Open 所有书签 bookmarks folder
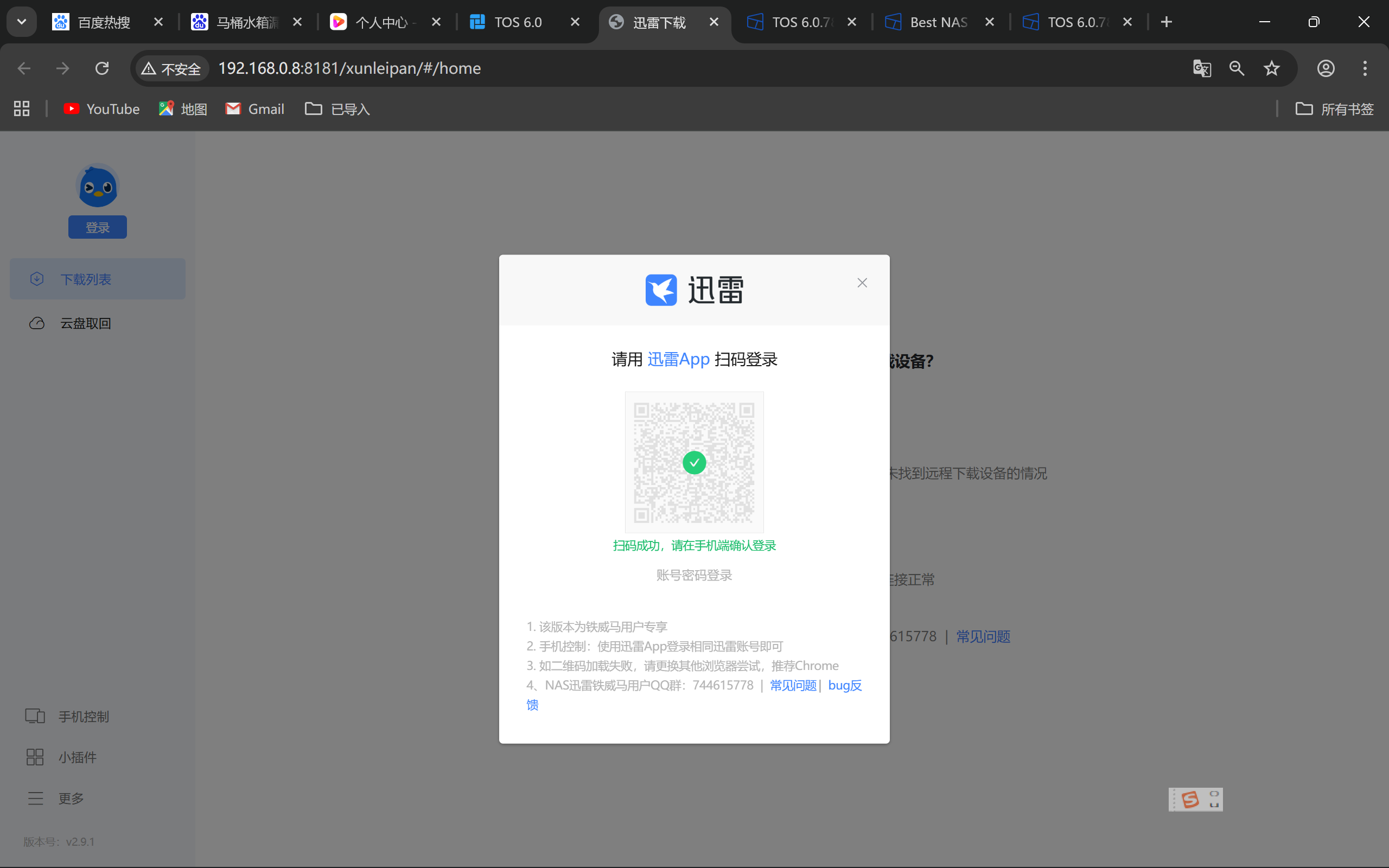Image resolution: width=1389 pixels, height=868 pixels. click(1335, 109)
